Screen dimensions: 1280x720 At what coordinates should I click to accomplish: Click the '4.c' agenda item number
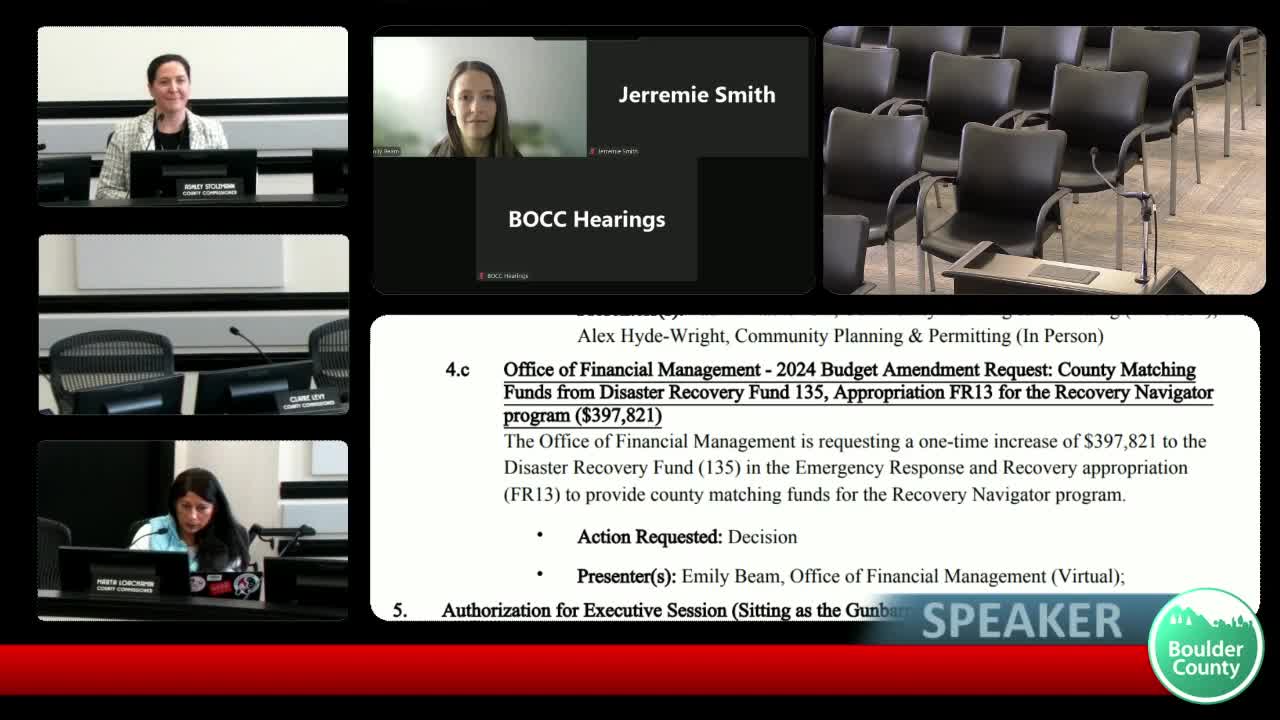pos(457,370)
